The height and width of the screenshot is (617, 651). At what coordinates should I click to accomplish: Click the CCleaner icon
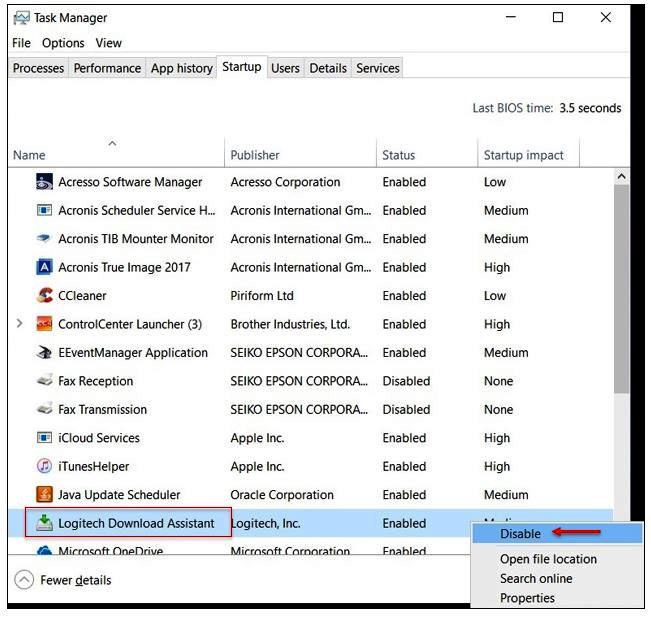pyautogui.click(x=44, y=295)
